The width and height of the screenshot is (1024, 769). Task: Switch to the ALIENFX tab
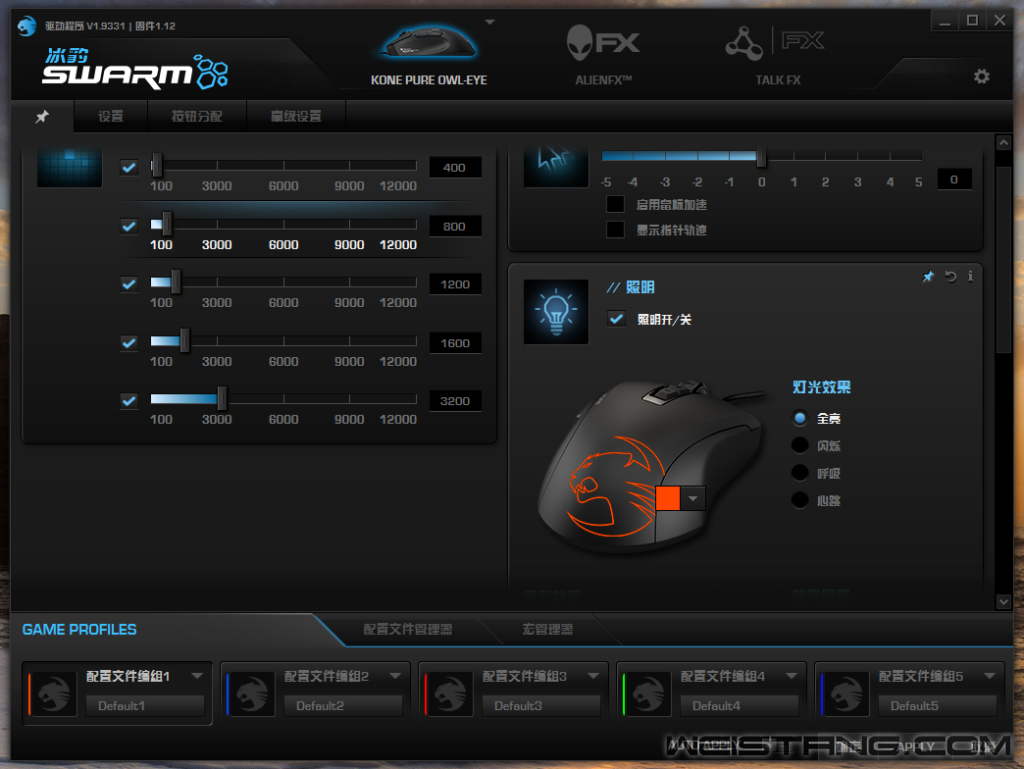point(603,57)
